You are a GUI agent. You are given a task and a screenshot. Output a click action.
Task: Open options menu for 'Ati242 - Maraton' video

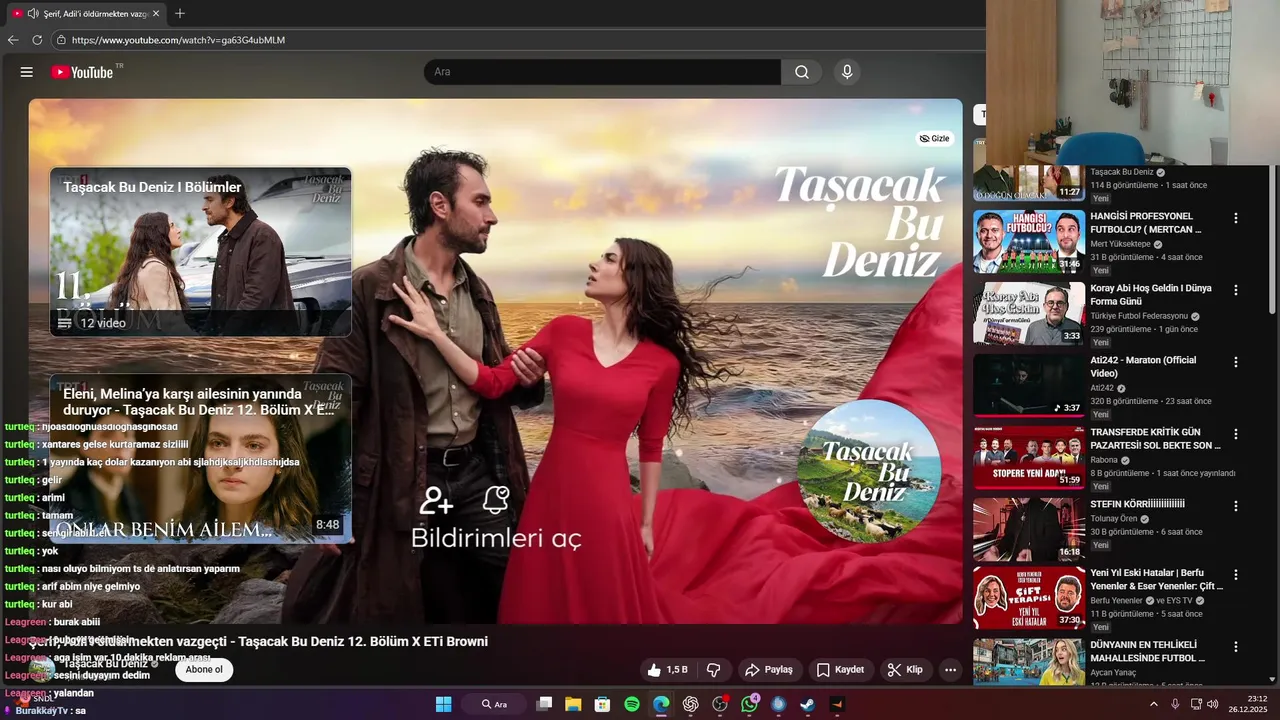pyautogui.click(x=1235, y=362)
